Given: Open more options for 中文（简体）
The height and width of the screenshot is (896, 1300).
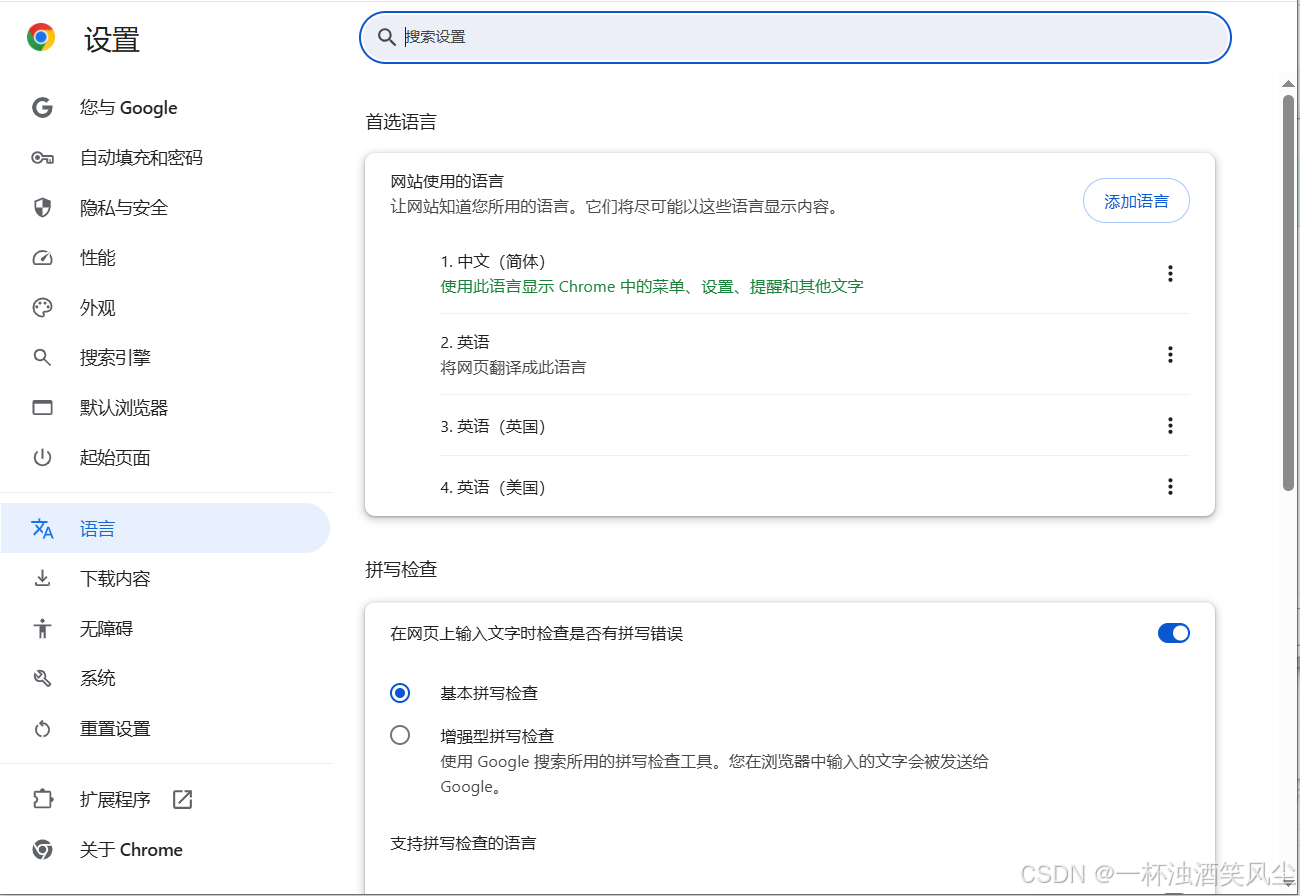Looking at the screenshot, I should (1170, 274).
